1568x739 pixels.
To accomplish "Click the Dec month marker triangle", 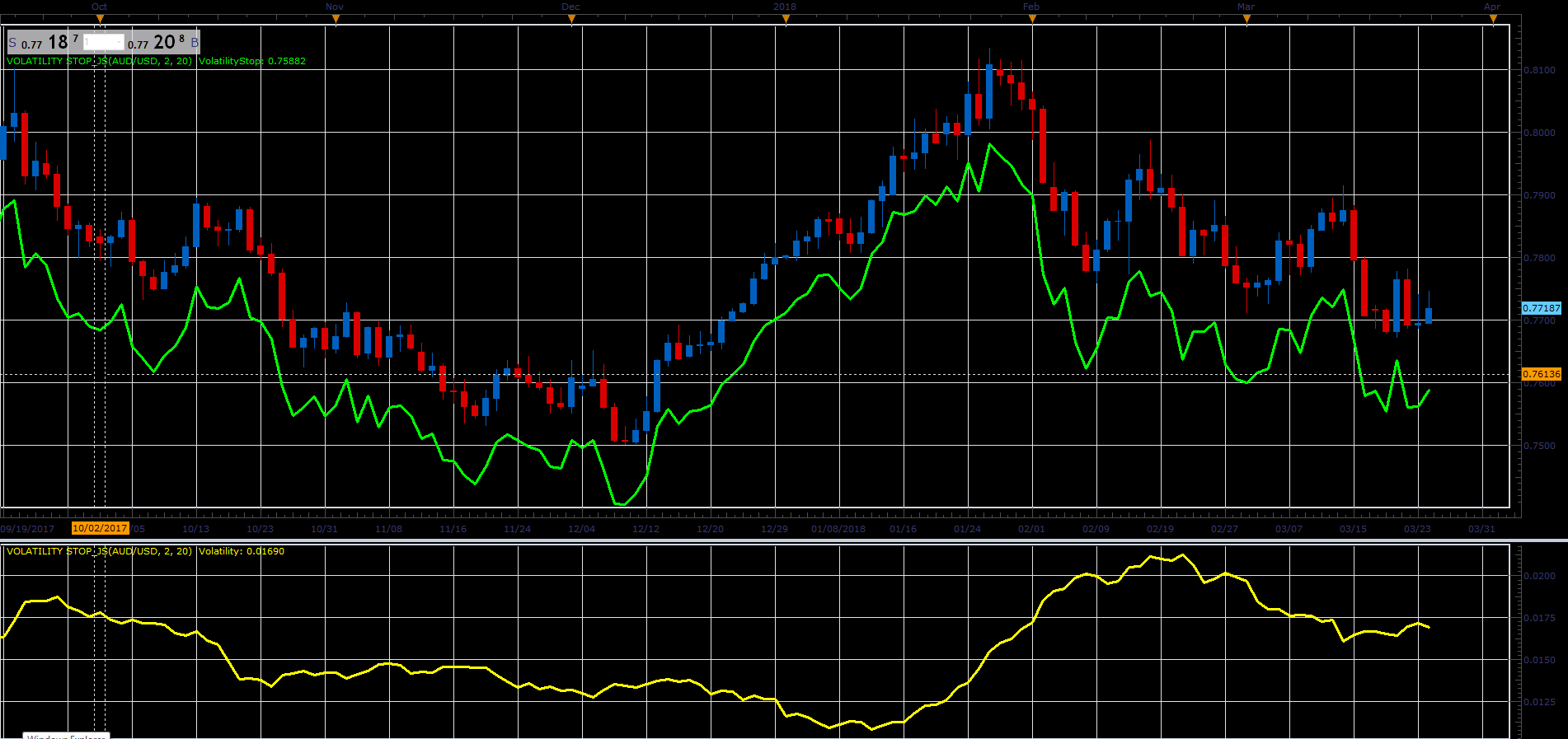I will tap(571, 19).
